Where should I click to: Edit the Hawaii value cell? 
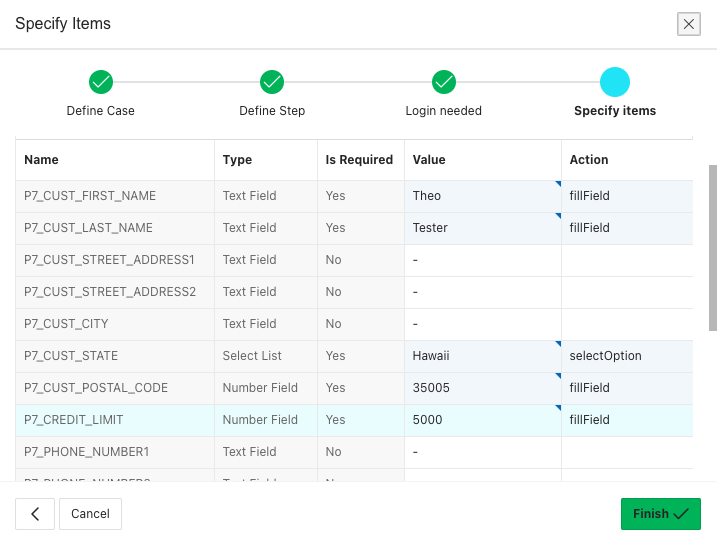coord(483,356)
